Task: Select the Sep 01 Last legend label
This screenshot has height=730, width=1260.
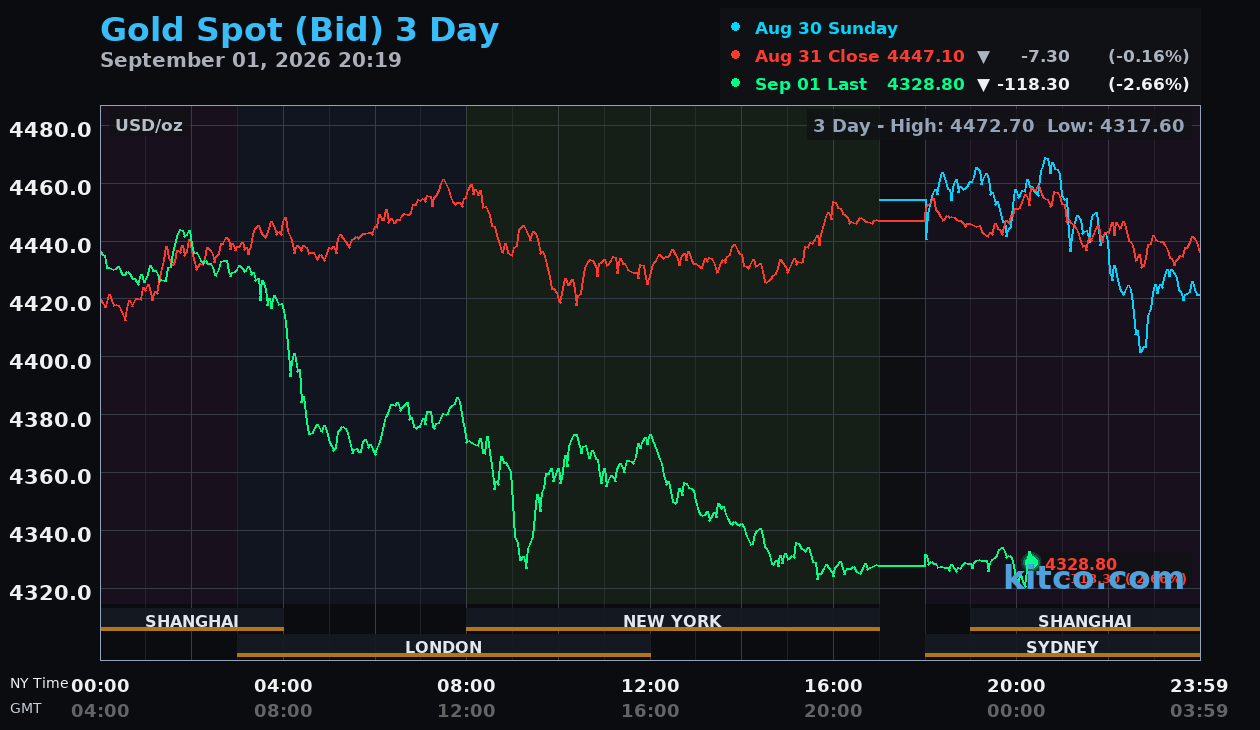Action: click(811, 85)
